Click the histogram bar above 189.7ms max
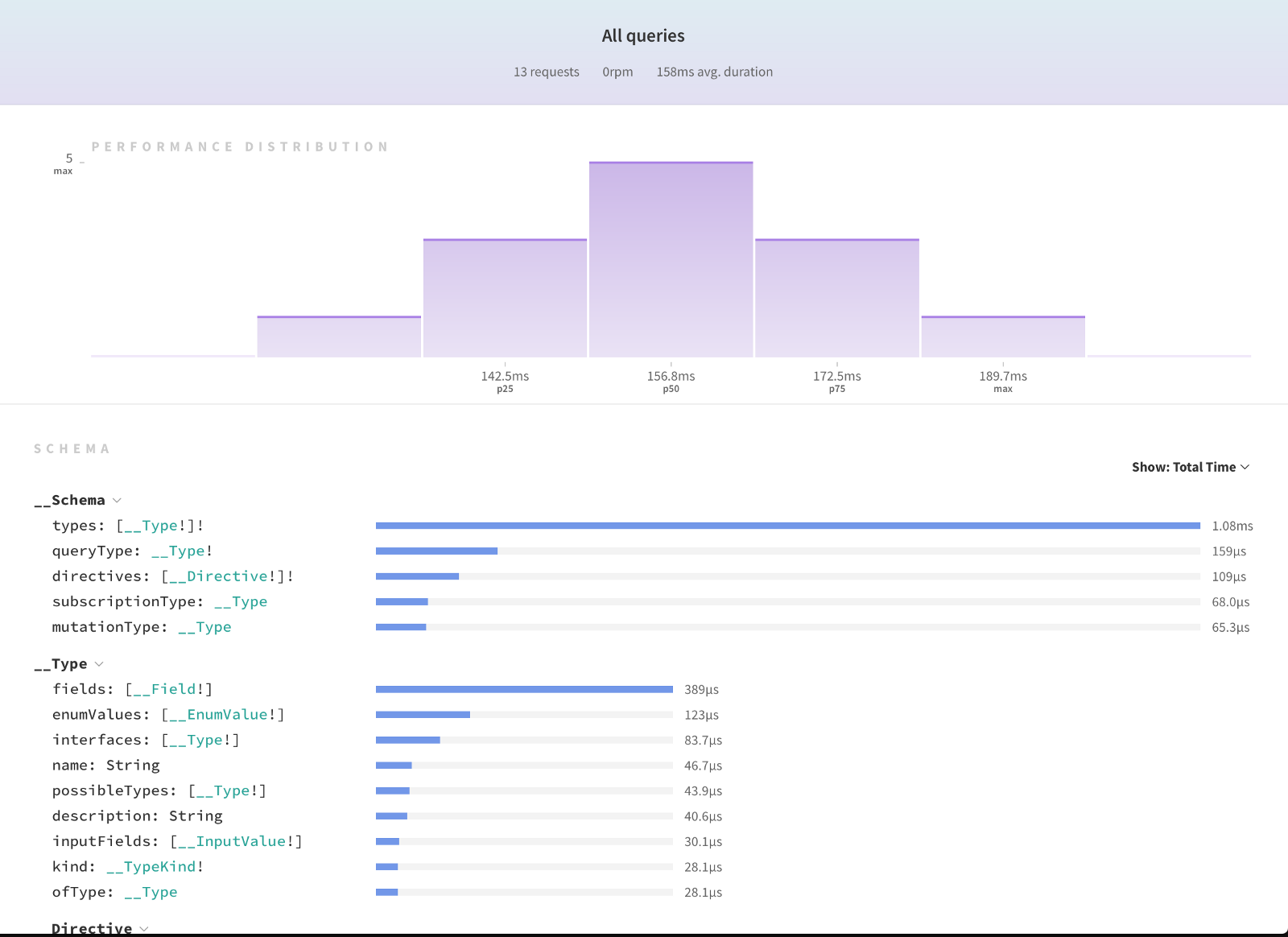This screenshot has width=1288, height=937. 1003,336
